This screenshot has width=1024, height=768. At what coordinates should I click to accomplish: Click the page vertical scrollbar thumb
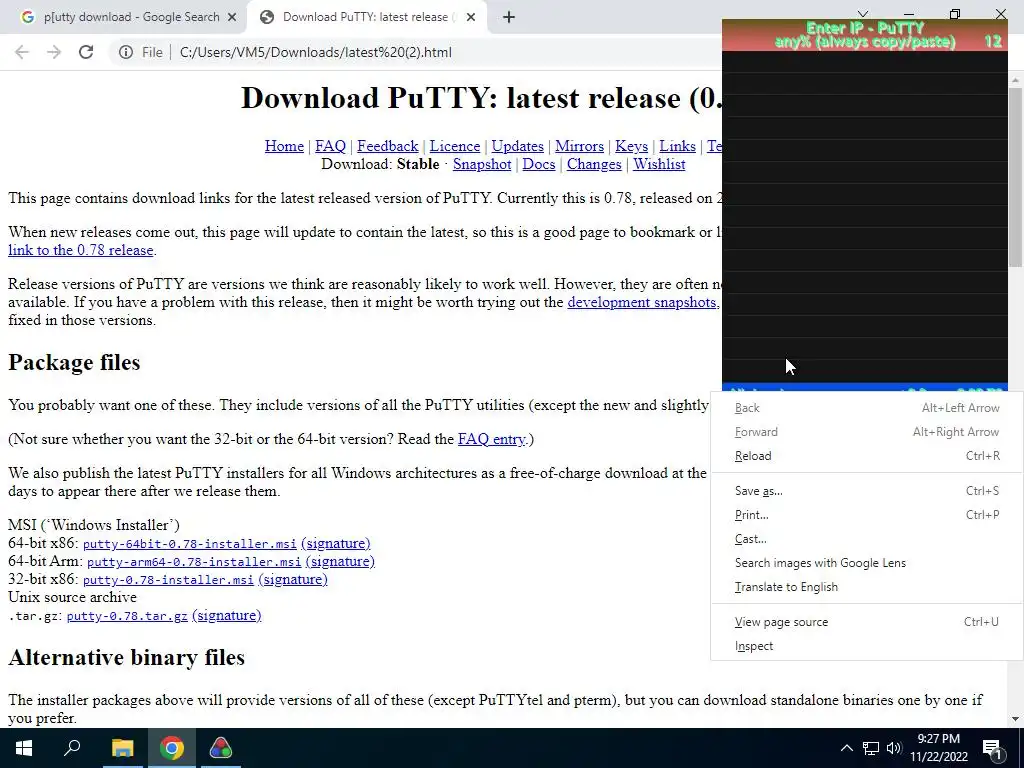click(x=1016, y=176)
